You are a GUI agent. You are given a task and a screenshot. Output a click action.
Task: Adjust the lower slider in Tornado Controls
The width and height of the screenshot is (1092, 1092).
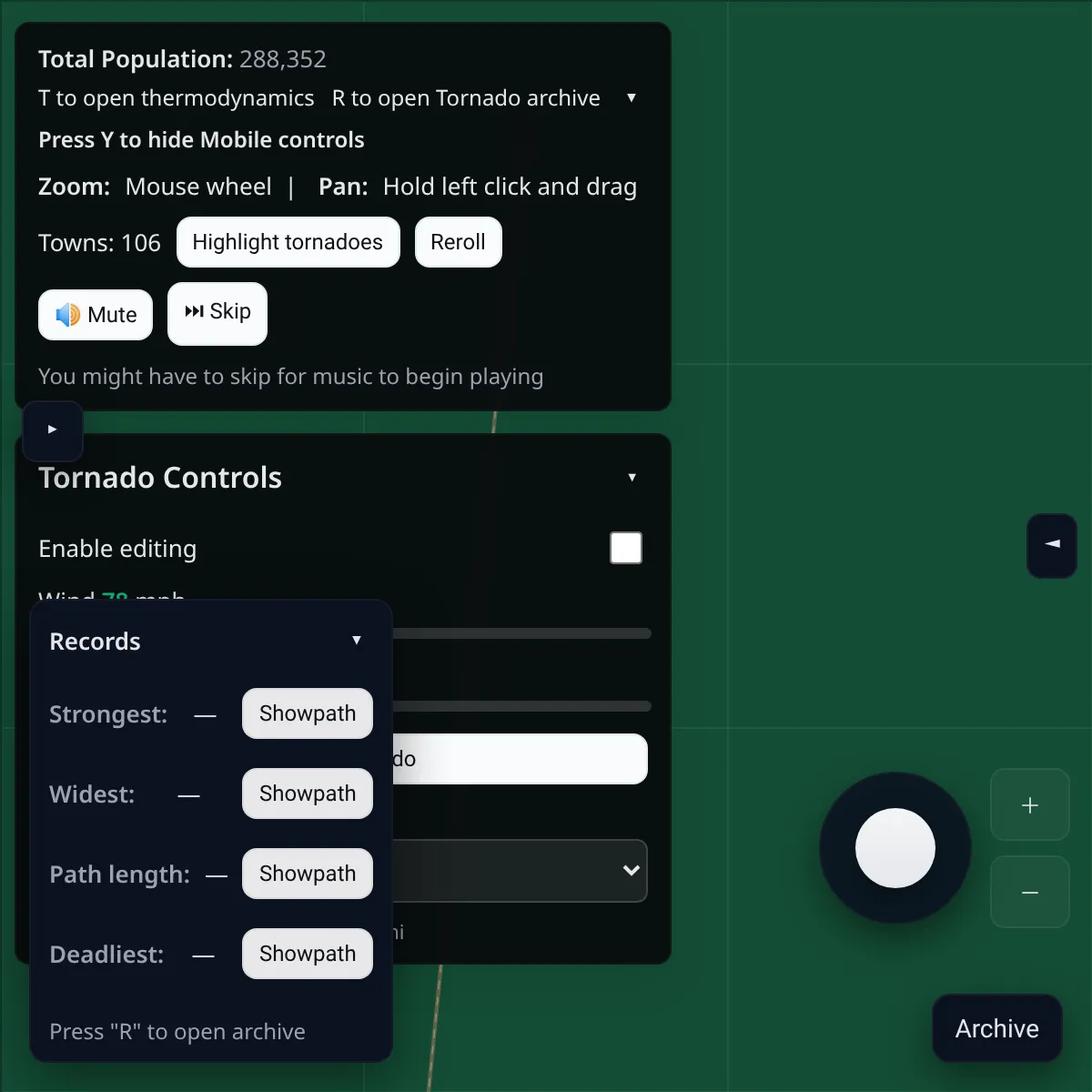click(x=522, y=706)
